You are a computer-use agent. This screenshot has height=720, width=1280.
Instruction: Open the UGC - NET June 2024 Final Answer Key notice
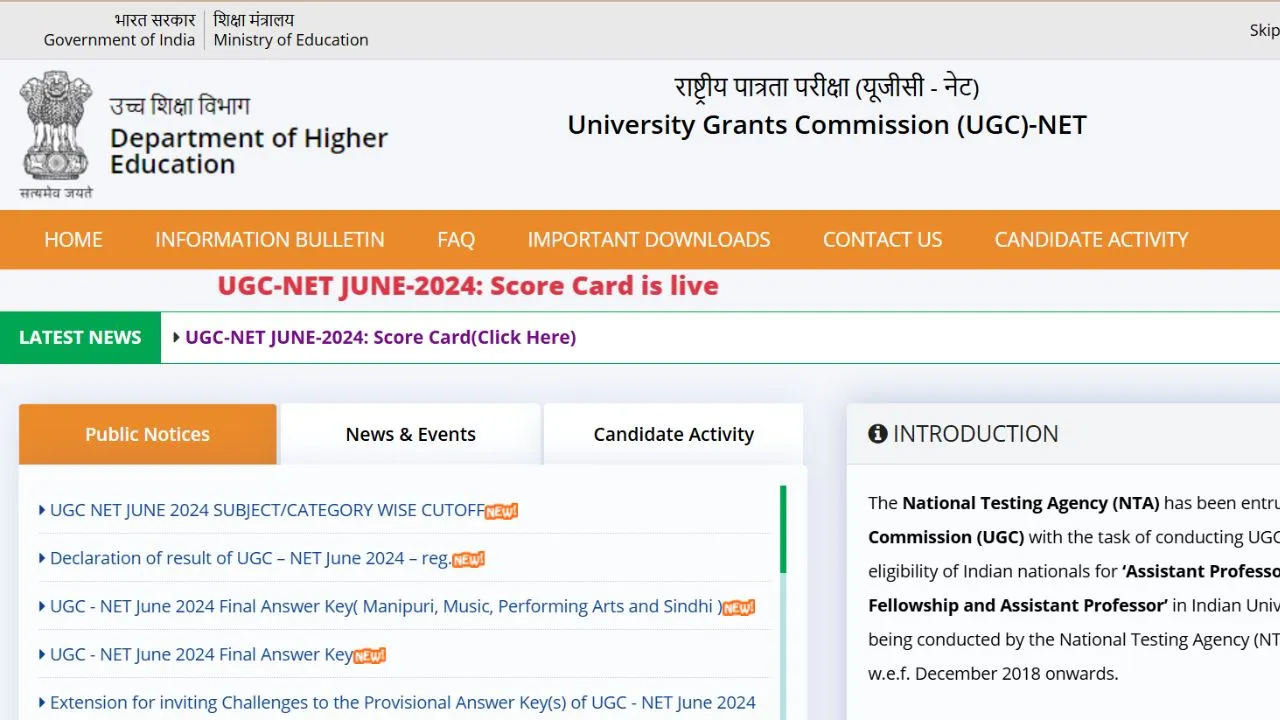point(201,654)
